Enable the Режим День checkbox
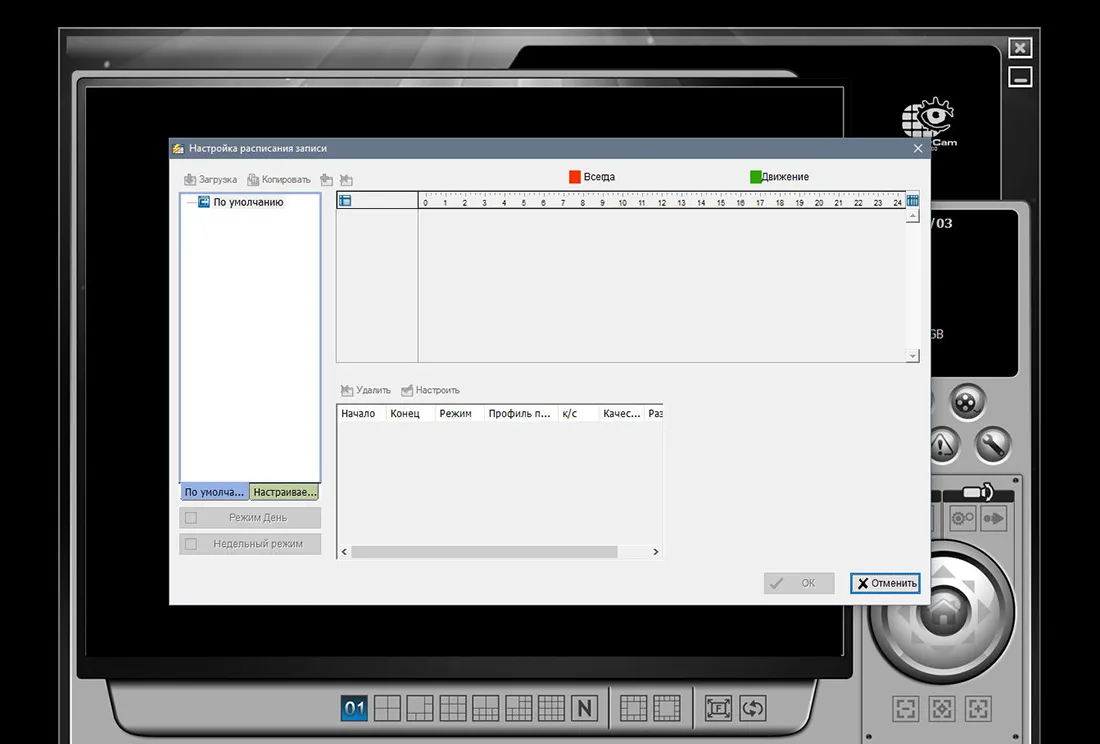The width and height of the screenshot is (1100, 744). point(191,518)
